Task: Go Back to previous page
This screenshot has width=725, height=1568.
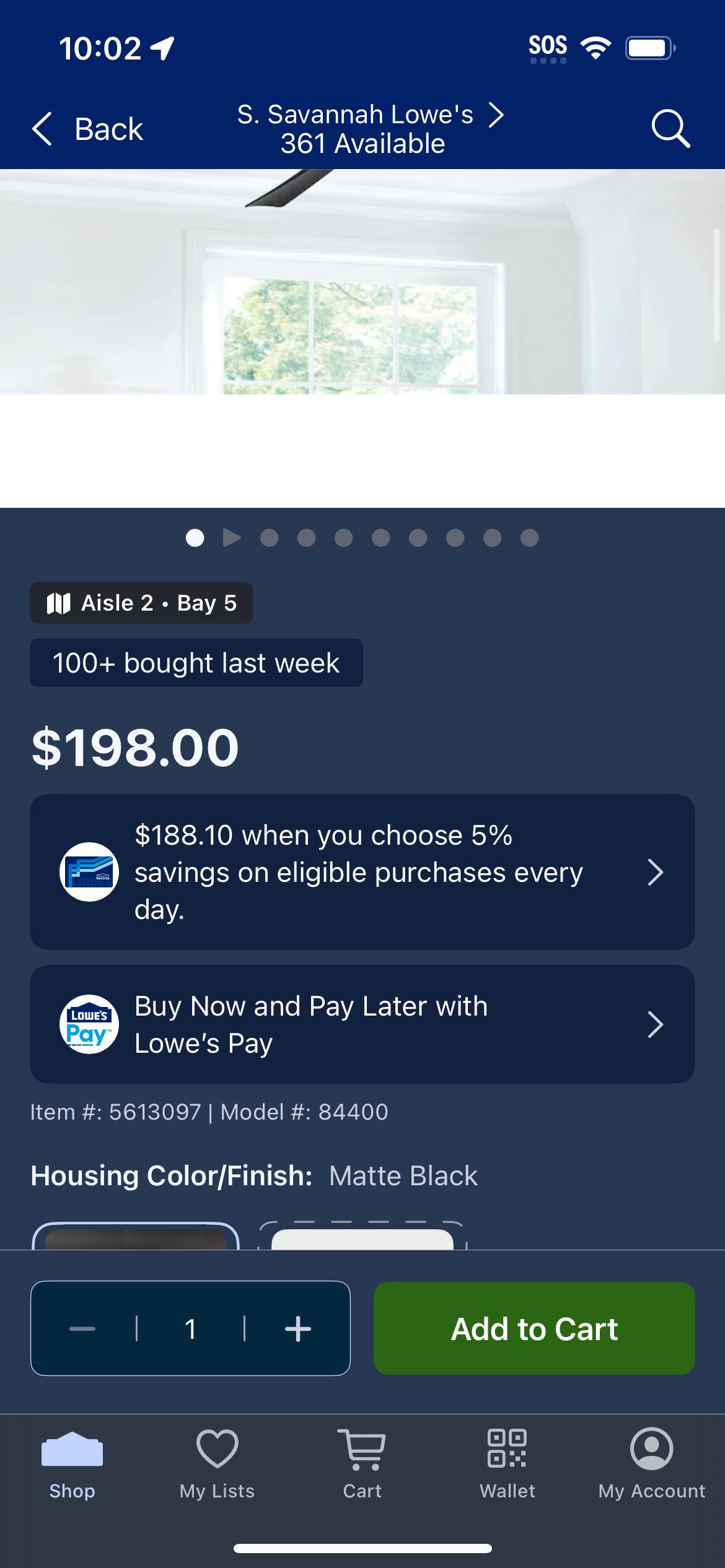Action: click(87, 129)
